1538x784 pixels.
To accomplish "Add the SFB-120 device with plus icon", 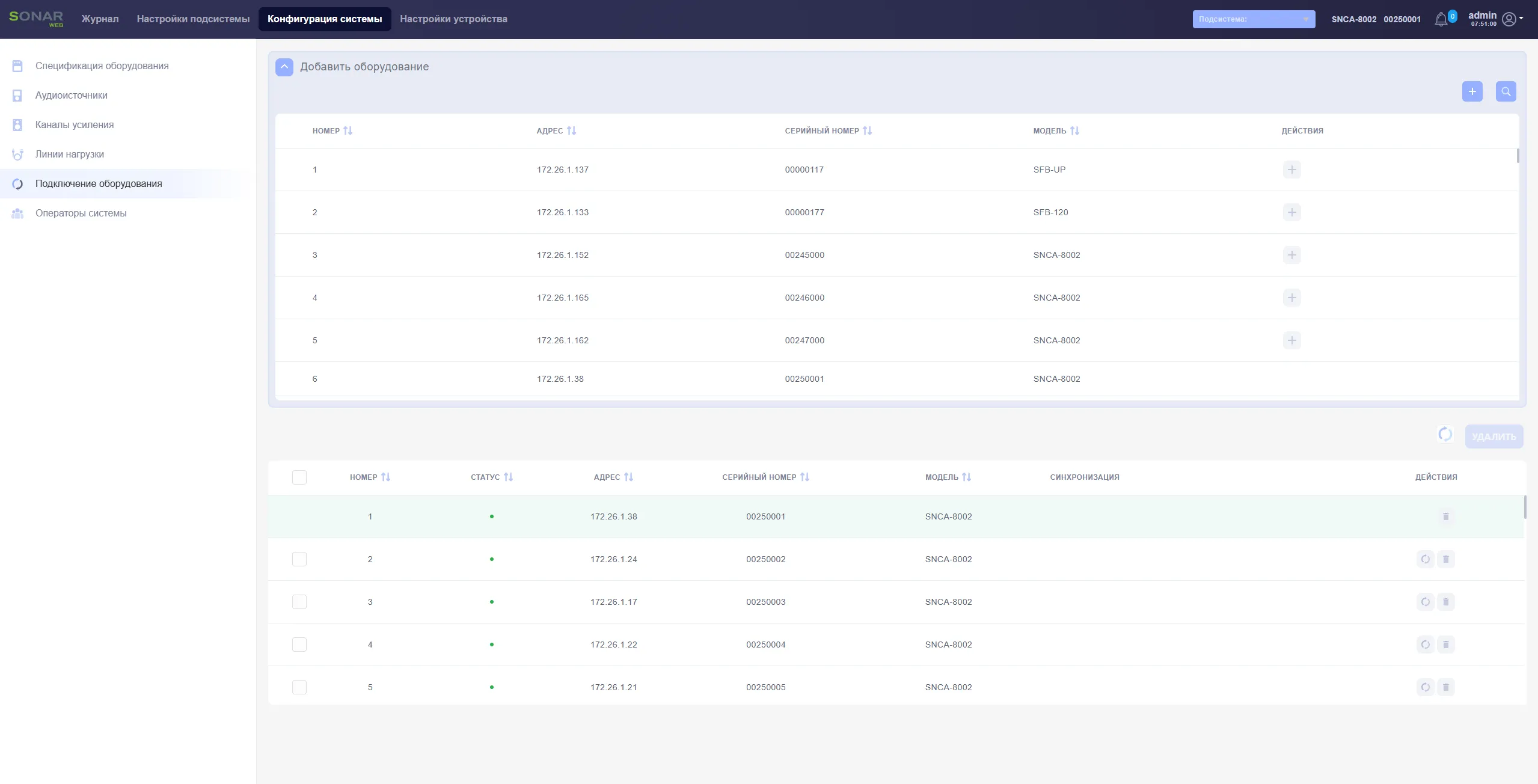I will (1291, 212).
